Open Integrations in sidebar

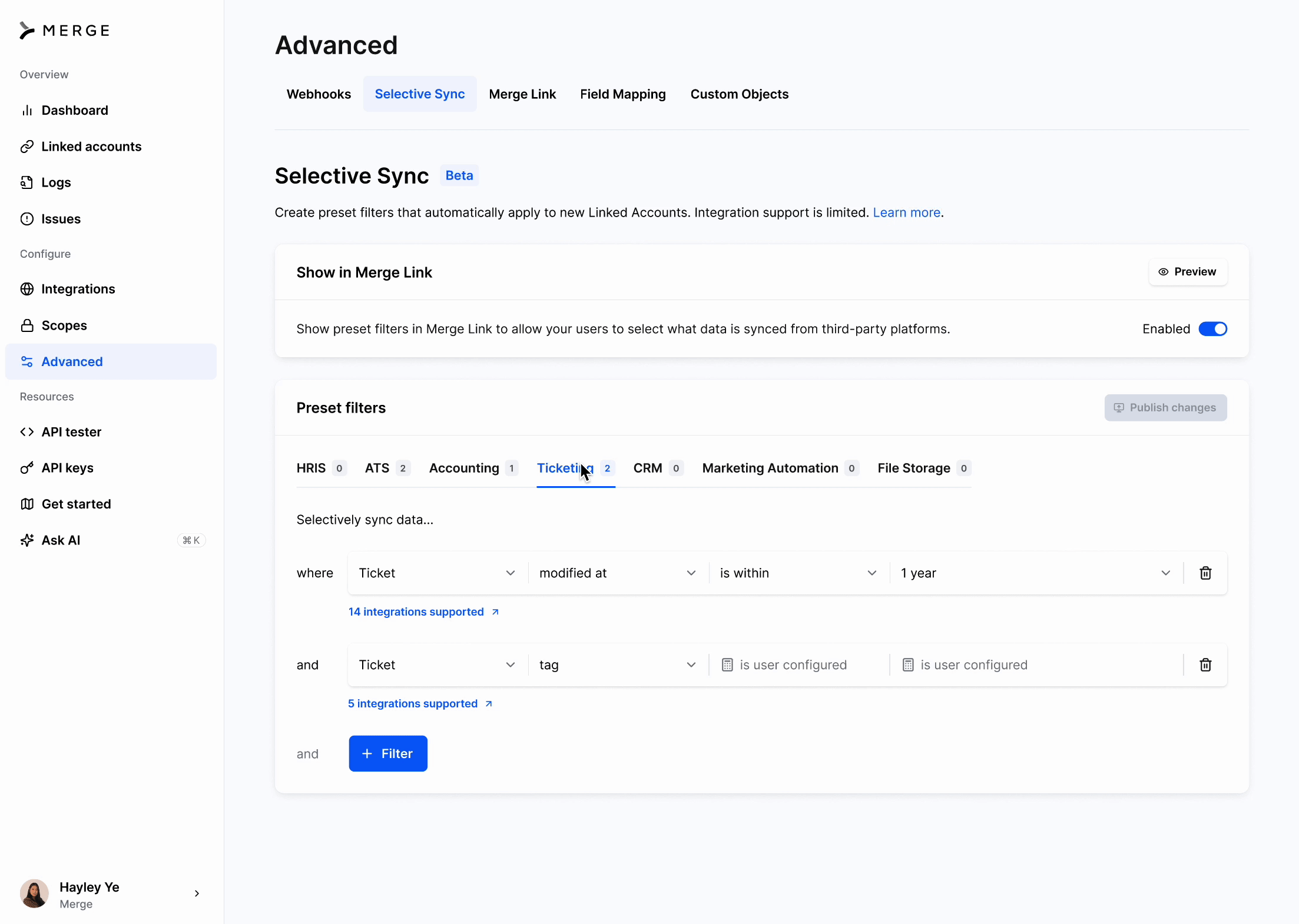(x=111, y=289)
